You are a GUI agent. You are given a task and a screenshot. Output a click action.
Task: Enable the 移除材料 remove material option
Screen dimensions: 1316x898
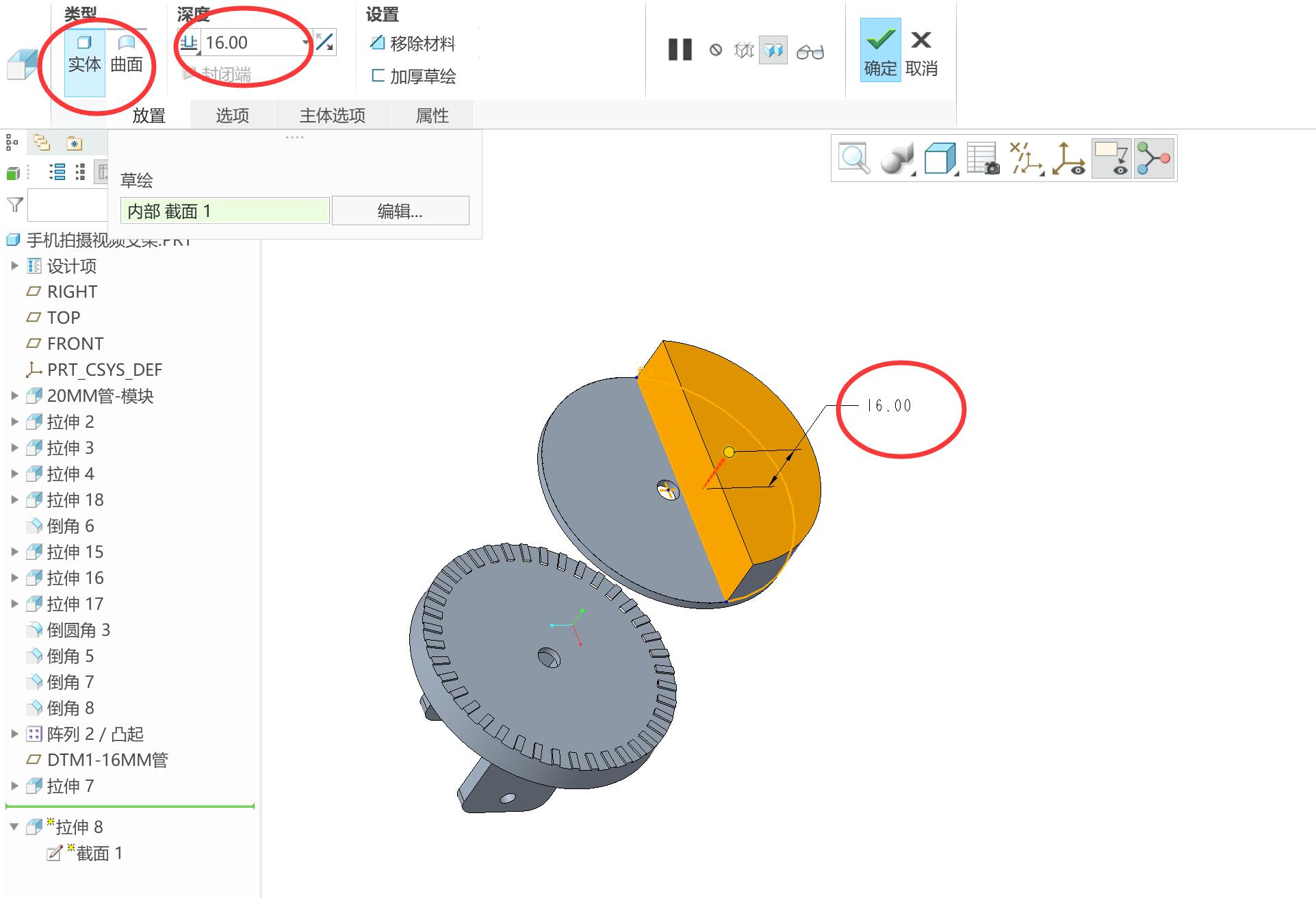[413, 44]
